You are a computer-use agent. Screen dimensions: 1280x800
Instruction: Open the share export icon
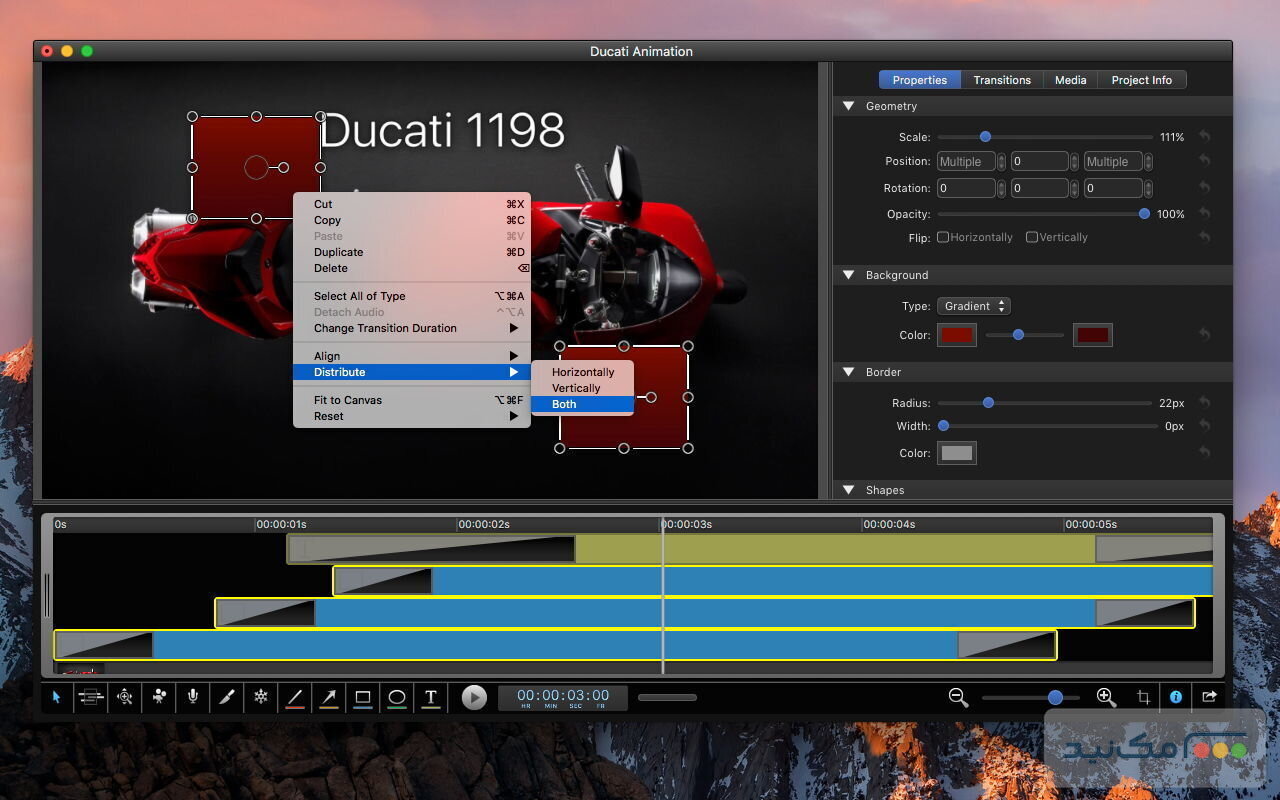pyautogui.click(x=1209, y=697)
